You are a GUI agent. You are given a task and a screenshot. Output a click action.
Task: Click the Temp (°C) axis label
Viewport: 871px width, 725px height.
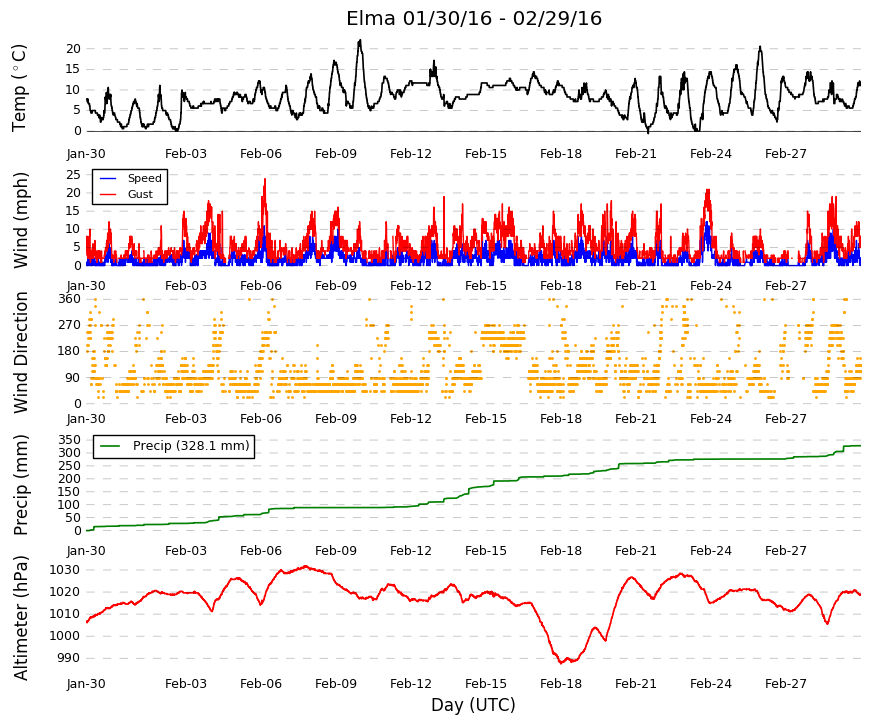[19, 88]
